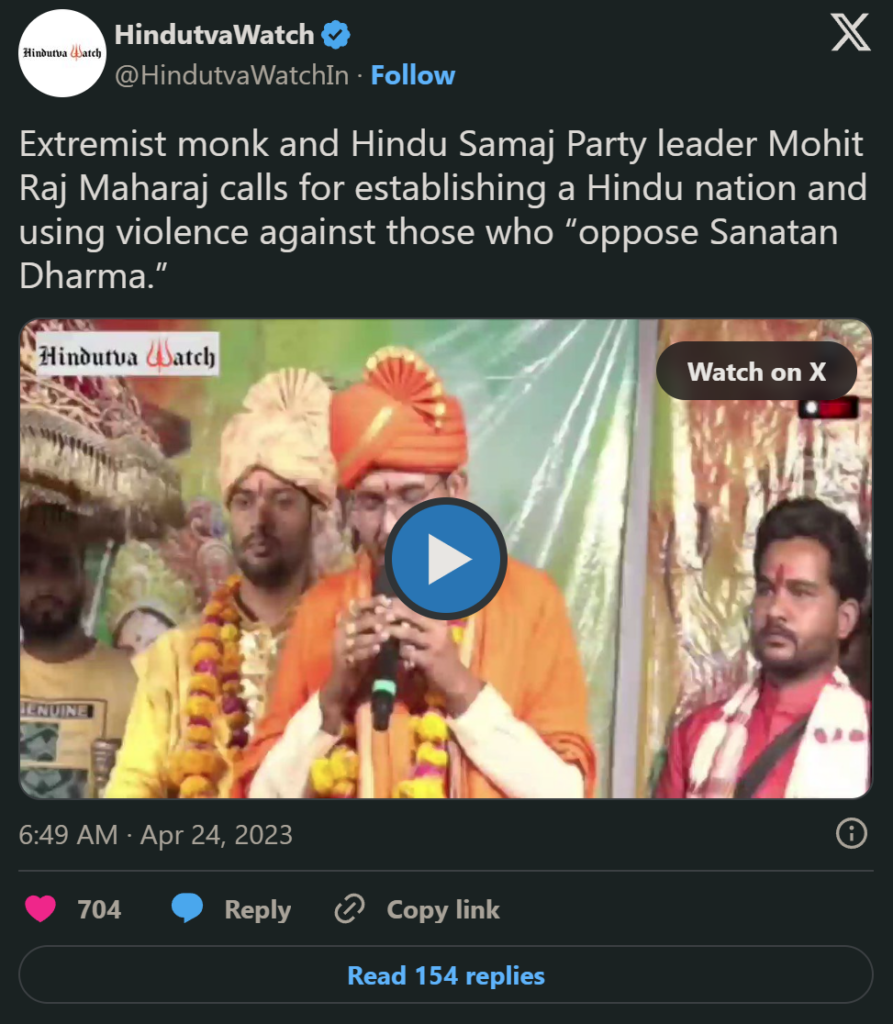Click the Watch on X button

pos(756,371)
